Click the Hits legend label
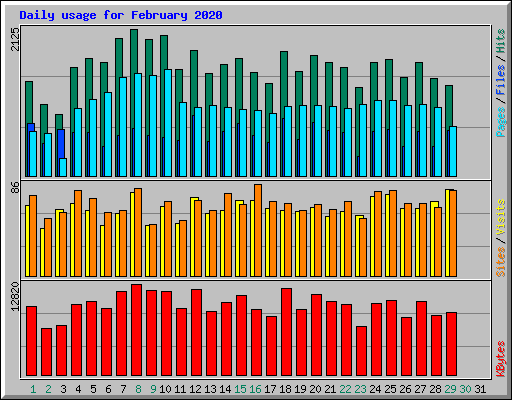 [x=501, y=41]
